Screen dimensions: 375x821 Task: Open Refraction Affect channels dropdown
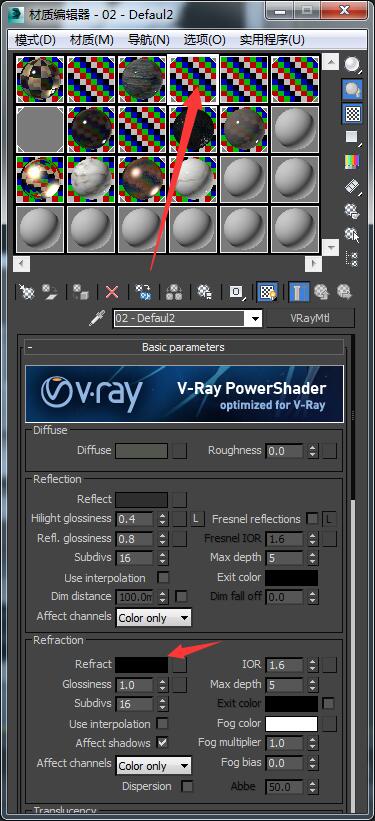pyautogui.click(x=154, y=766)
